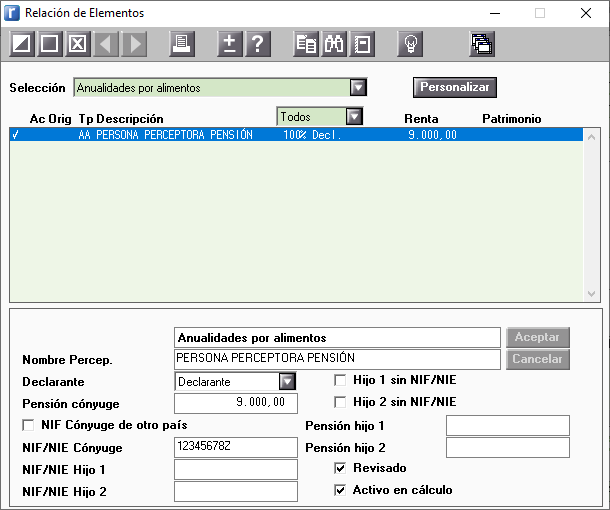Click the NIF/NIE Cónyuge field

[236, 447]
